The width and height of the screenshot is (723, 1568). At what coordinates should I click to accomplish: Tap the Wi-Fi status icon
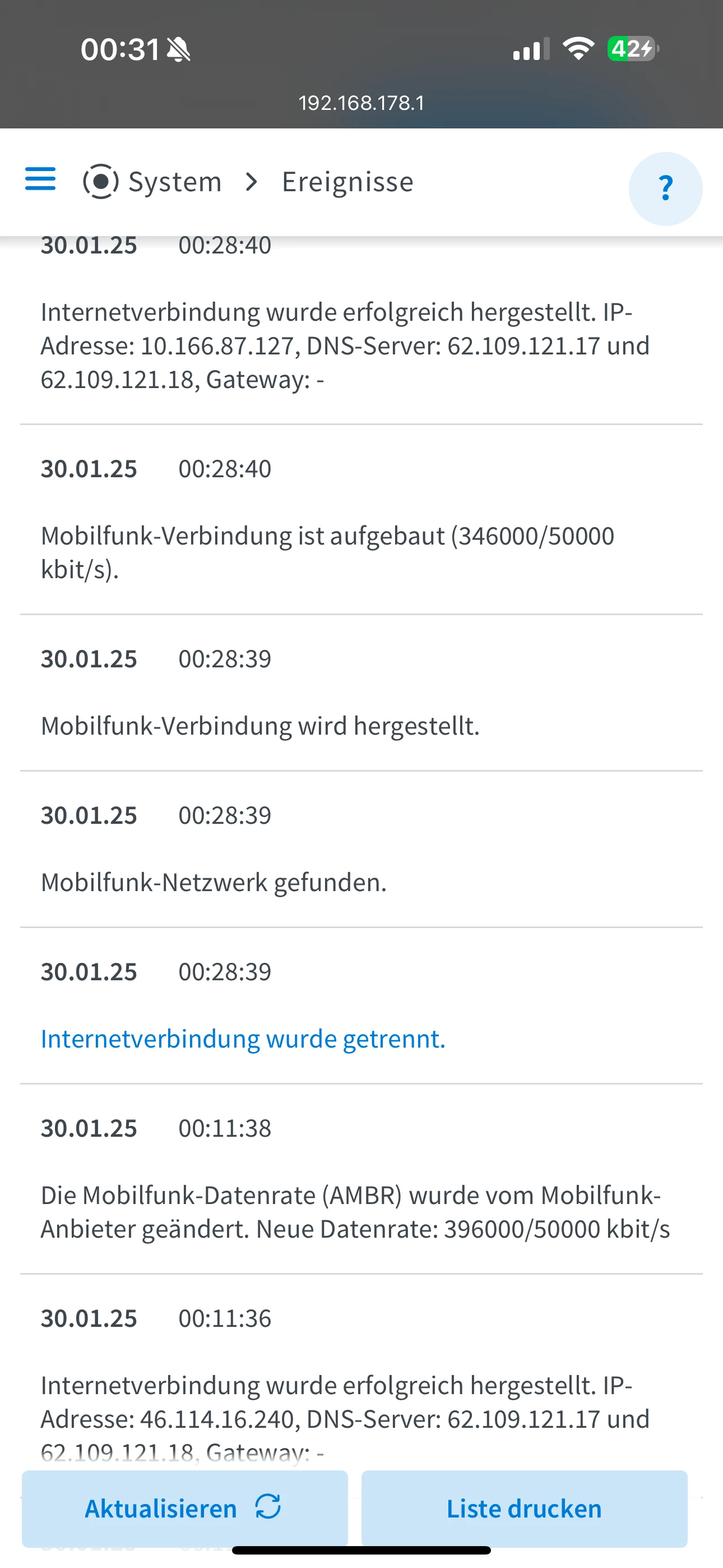coord(578,49)
